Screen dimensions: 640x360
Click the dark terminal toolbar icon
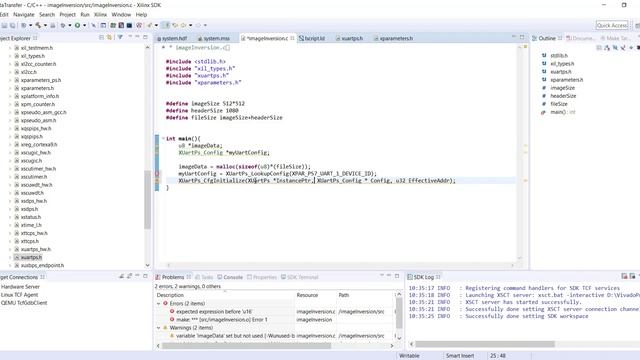[129, 25]
